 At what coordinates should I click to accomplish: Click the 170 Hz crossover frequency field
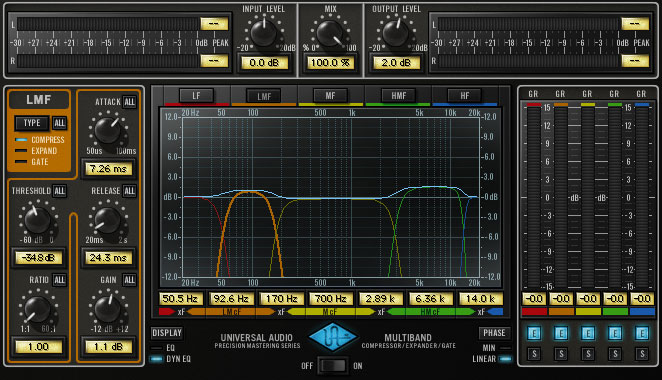282,299
